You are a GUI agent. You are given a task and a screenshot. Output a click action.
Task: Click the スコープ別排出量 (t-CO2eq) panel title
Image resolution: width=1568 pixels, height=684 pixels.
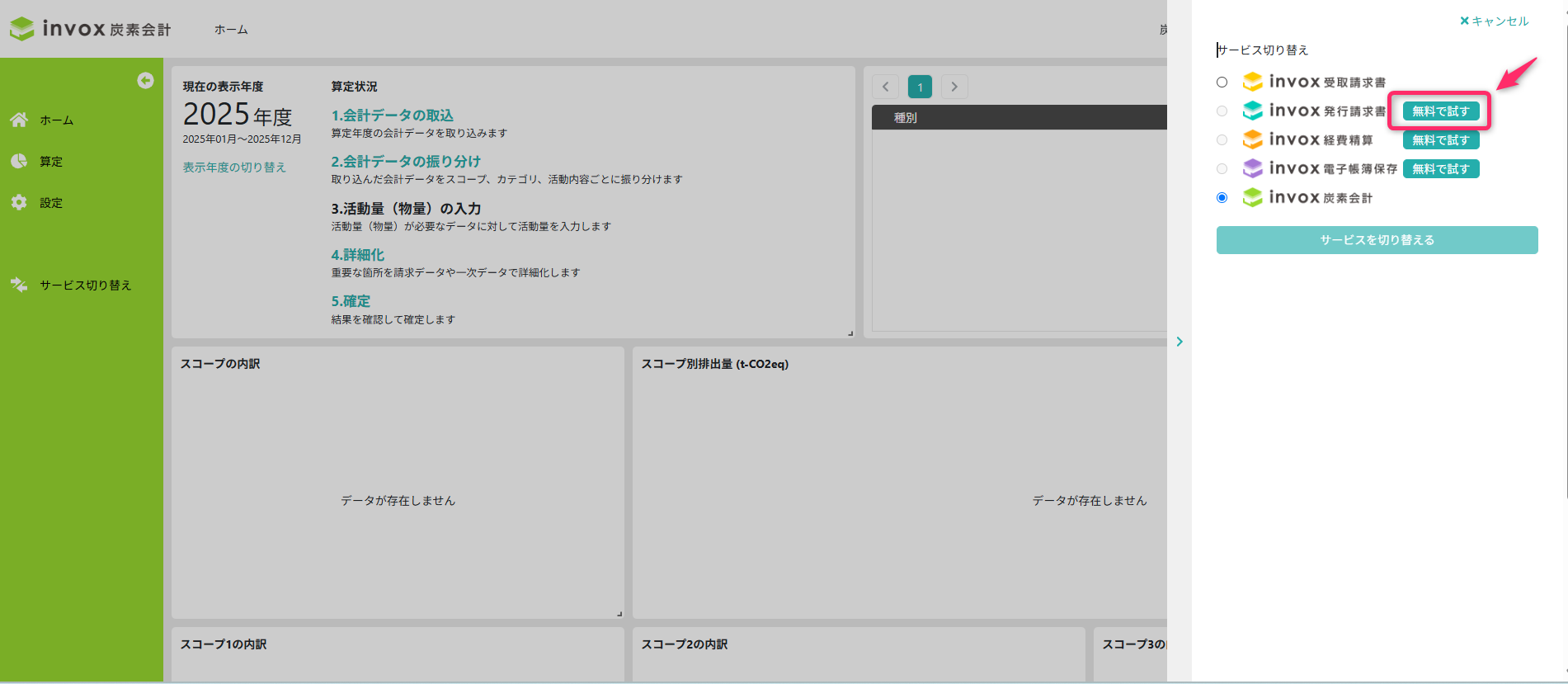(715, 364)
